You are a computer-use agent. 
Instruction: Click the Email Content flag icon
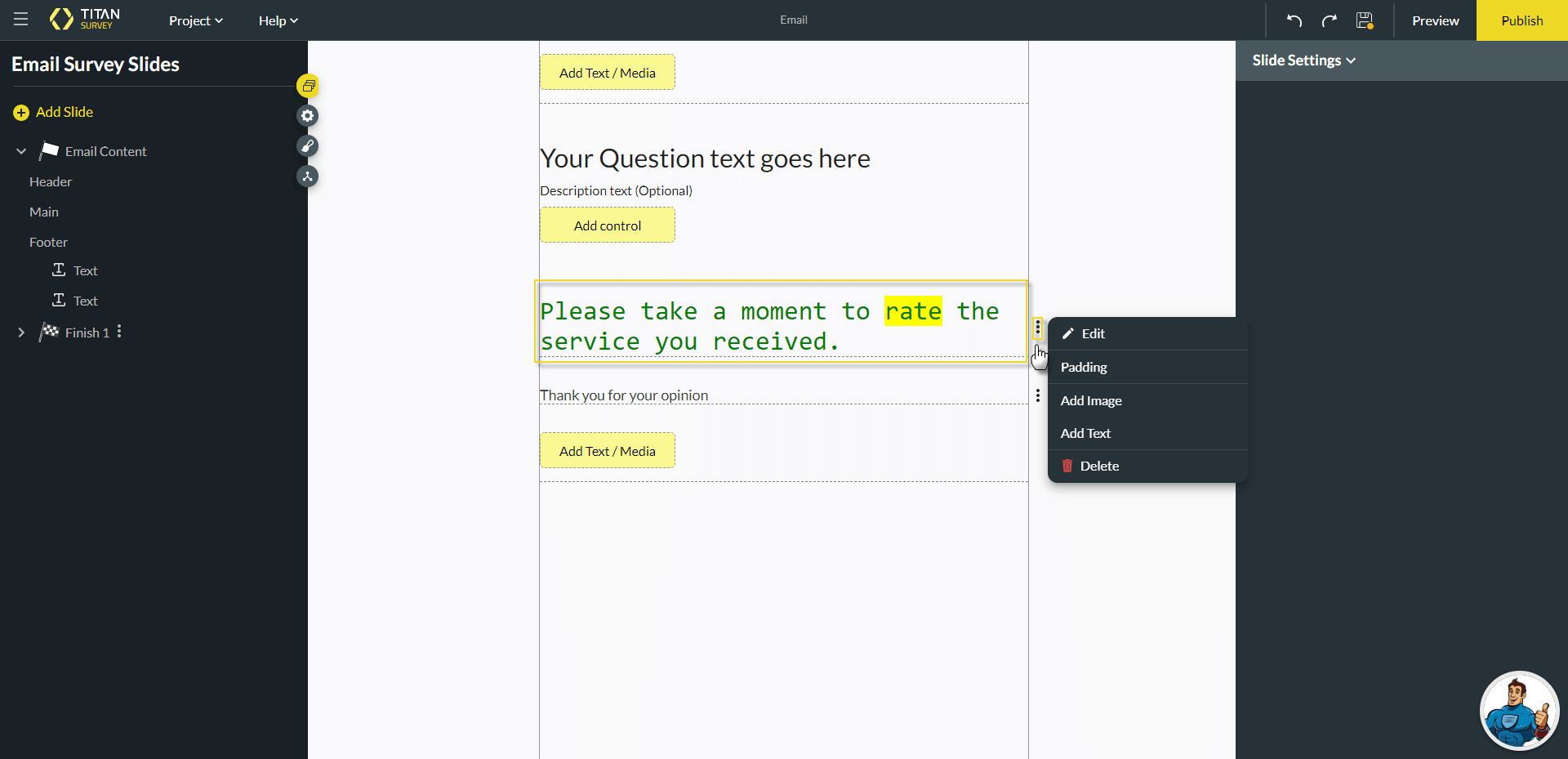(49, 151)
